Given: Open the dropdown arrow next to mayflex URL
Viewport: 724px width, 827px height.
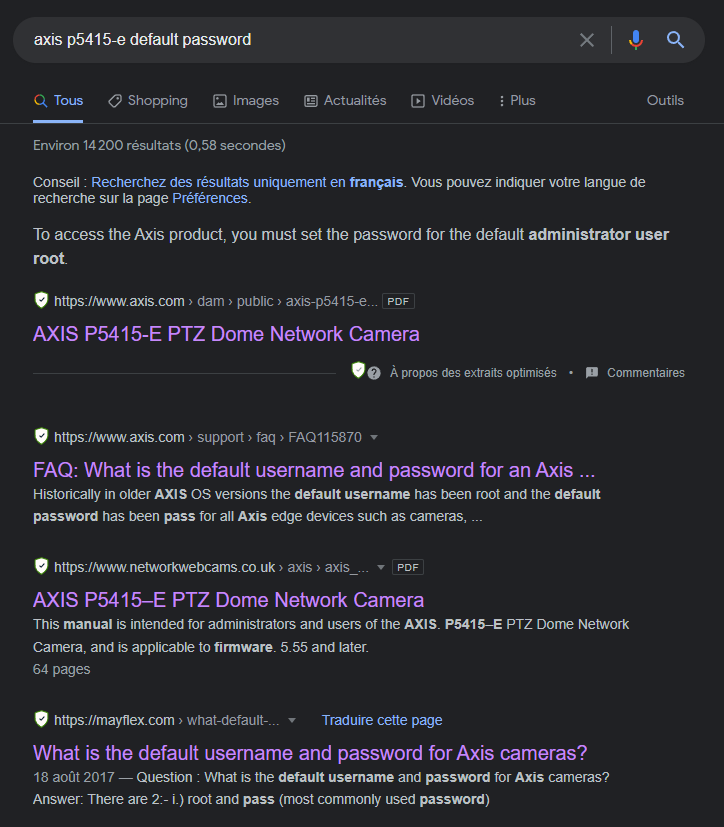Looking at the screenshot, I should click(292, 720).
